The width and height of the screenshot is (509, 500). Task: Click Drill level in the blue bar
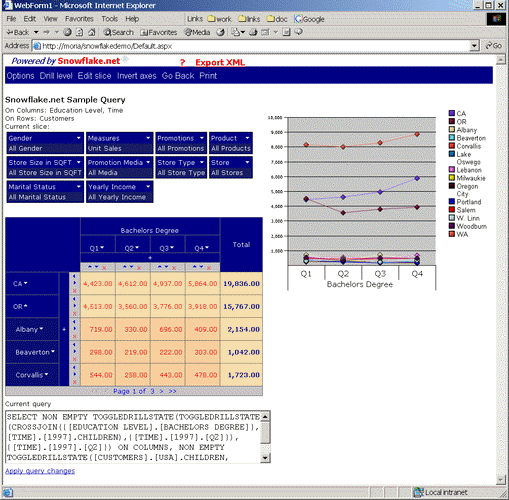pyautogui.click(x=56, y=76)
